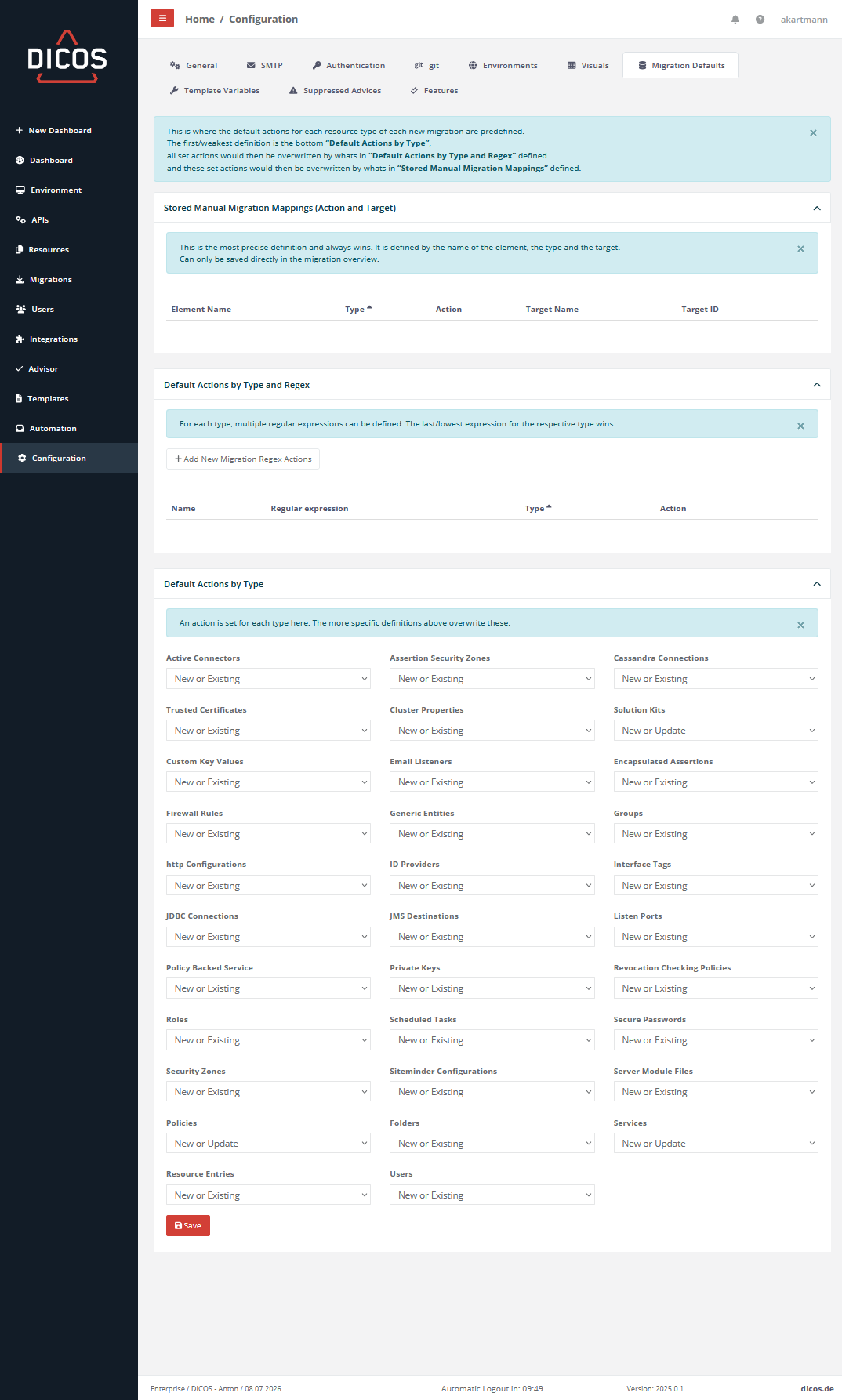Screen dimensions: 842x1400
Task: Switch to git tab
Action: pos(426,66)
